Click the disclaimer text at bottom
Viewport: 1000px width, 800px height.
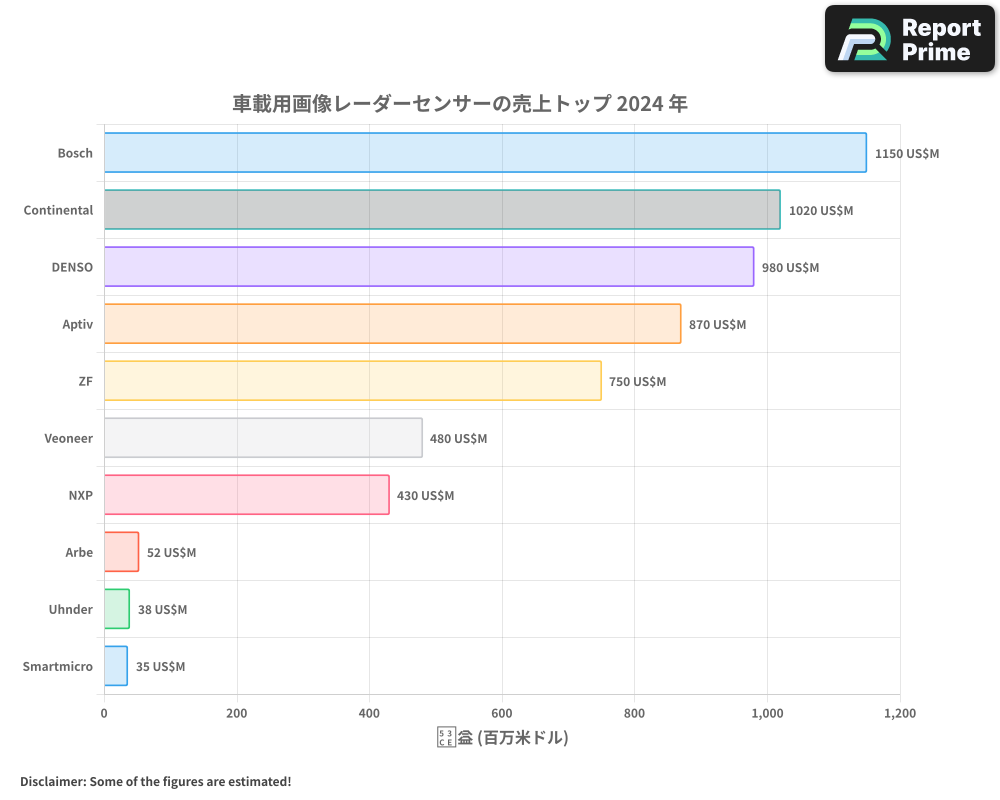pos(154,781)
